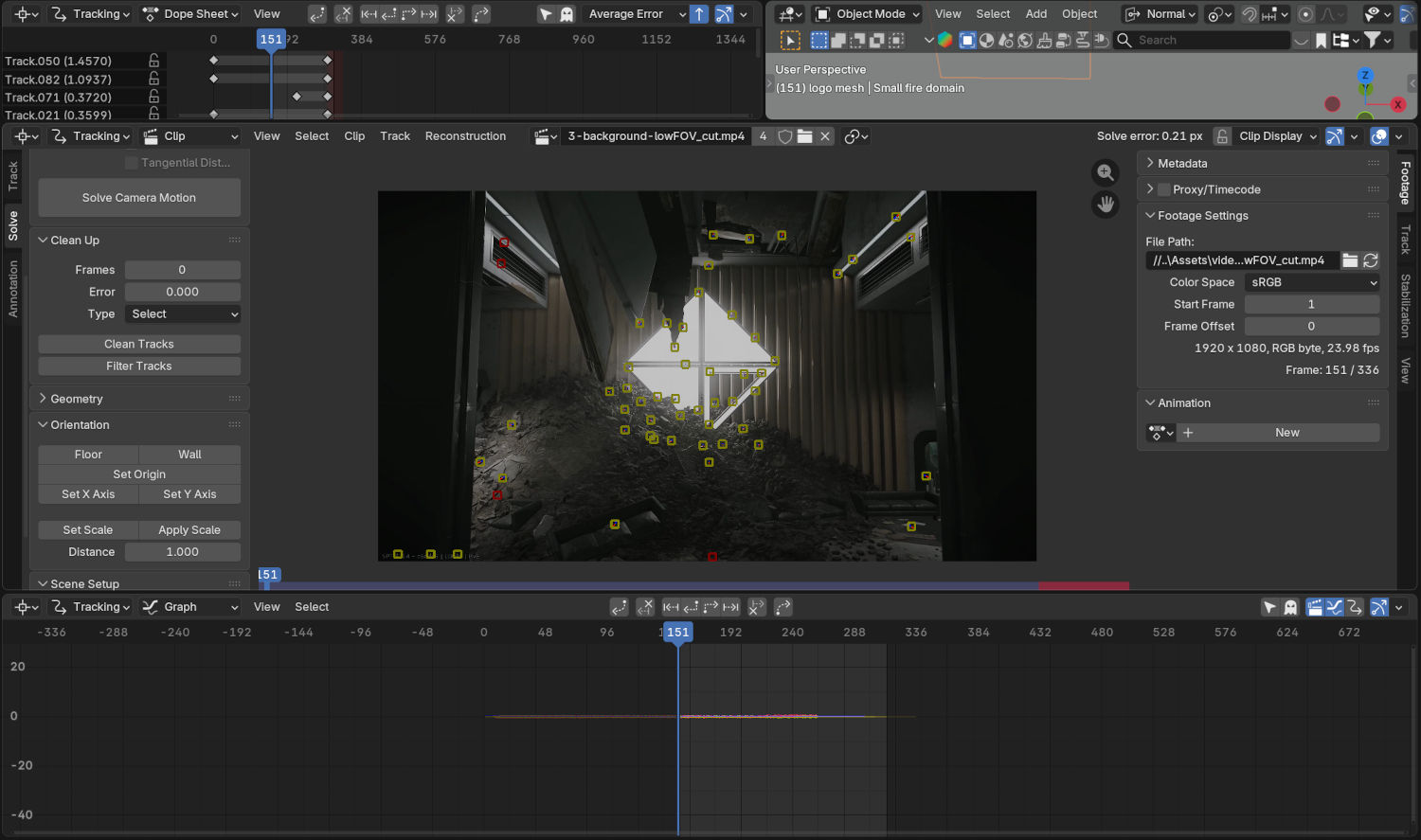The height and width of the screenshot is (840, 1421).
Task: Click the hand pan icon in the clip viewer
Action: [1106, 205]
